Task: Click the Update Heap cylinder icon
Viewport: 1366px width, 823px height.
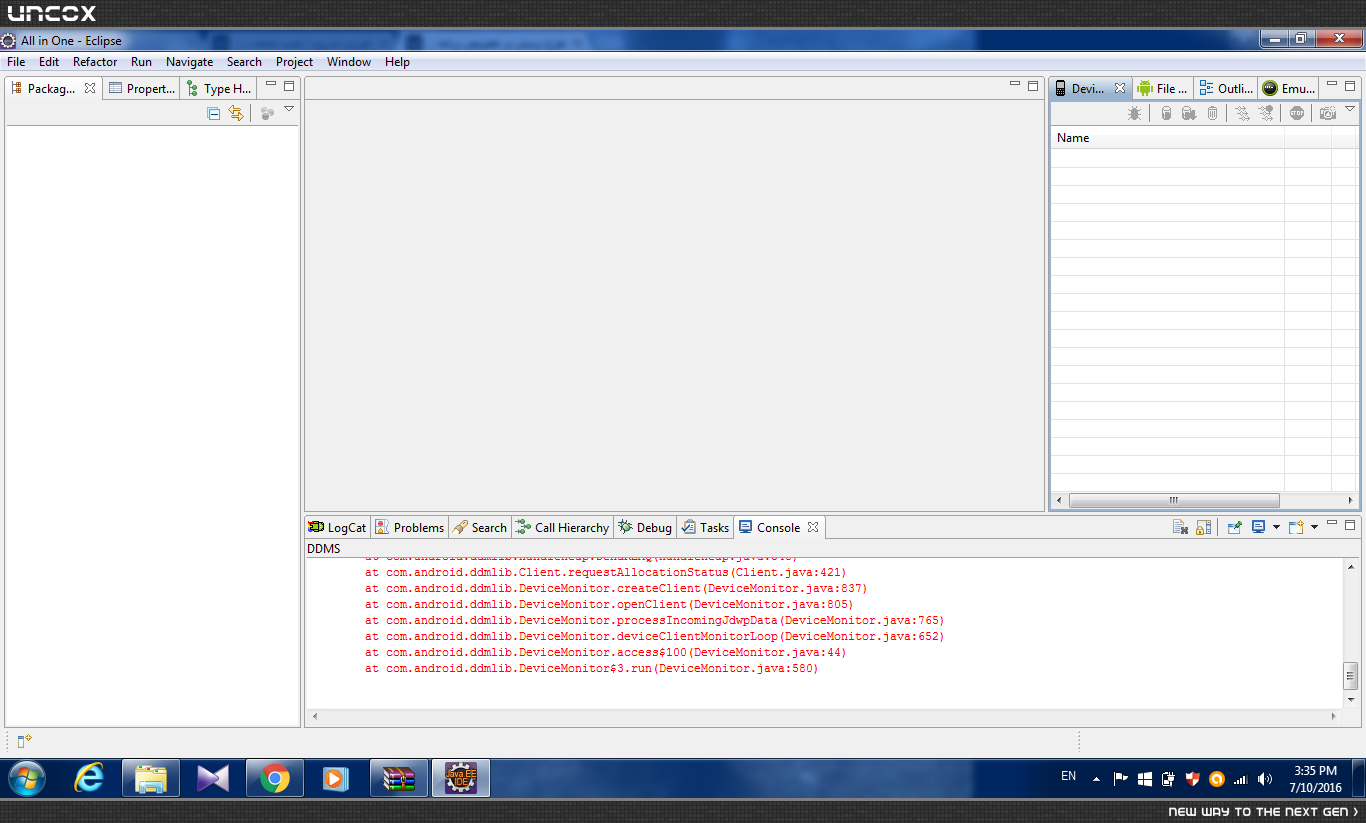Action: (1165, 113)
